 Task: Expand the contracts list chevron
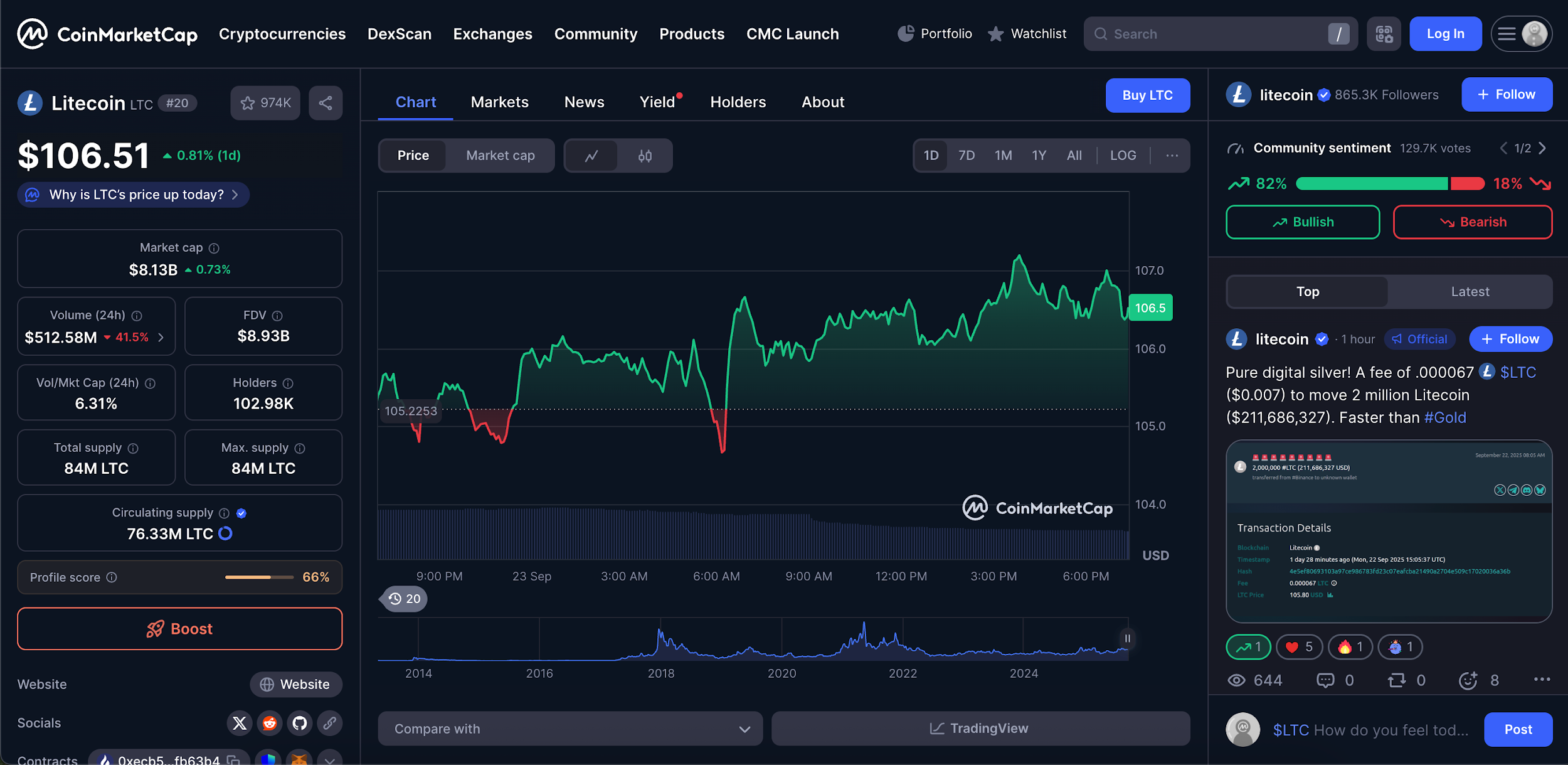[330, 759]
